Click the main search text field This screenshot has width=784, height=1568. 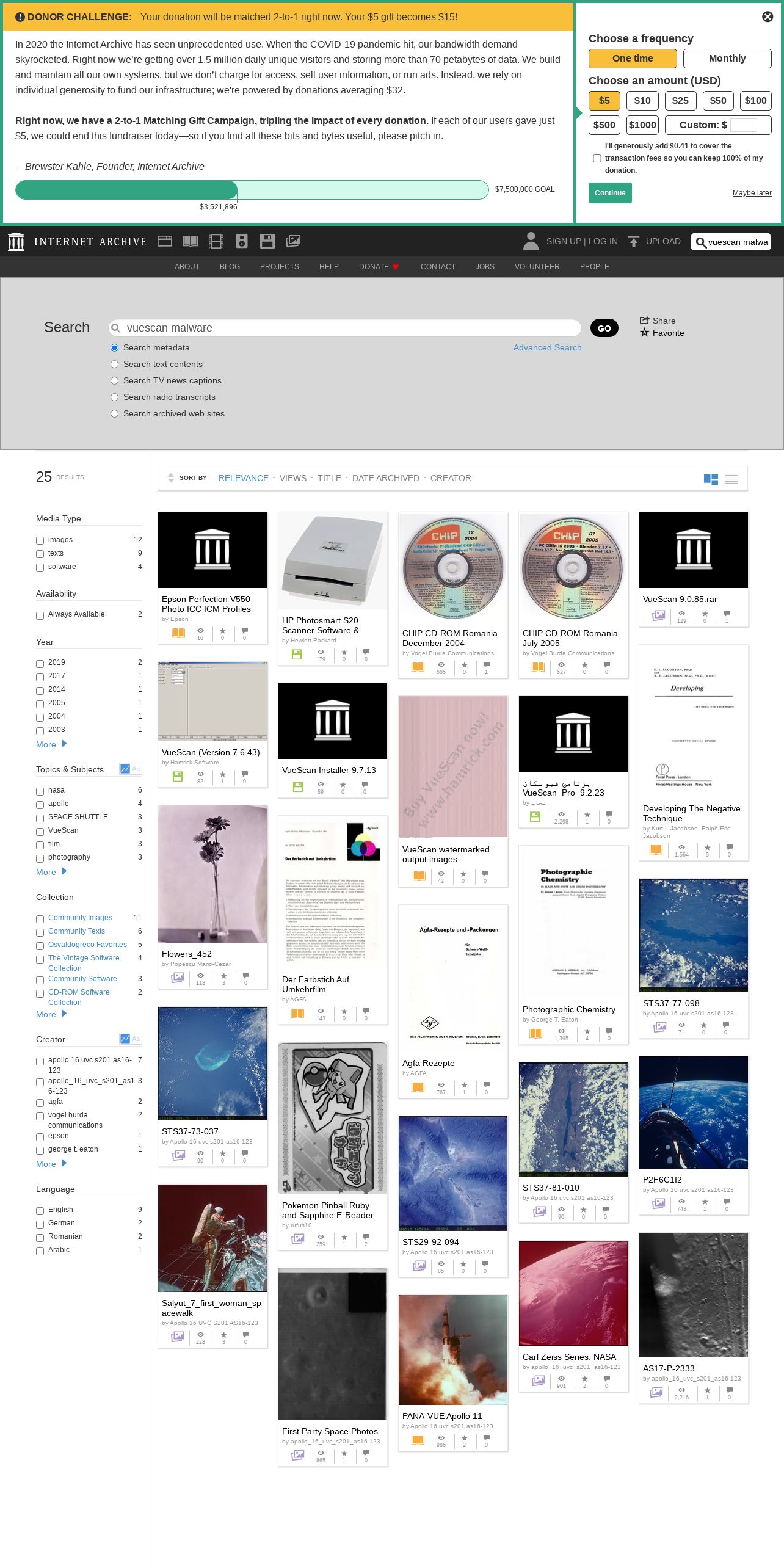click(345, 328)
